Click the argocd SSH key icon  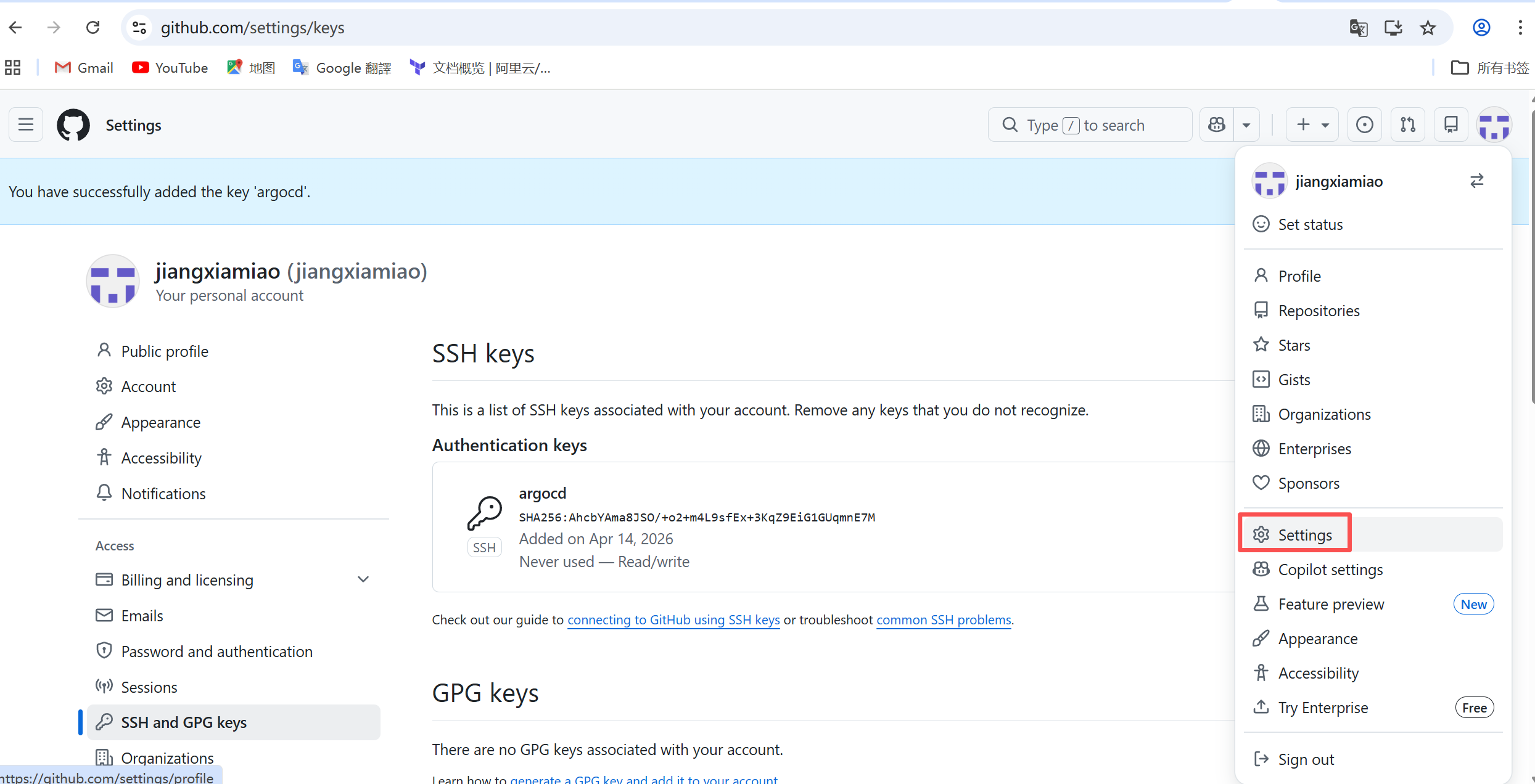pyautogui.click(x=485, y=513)
